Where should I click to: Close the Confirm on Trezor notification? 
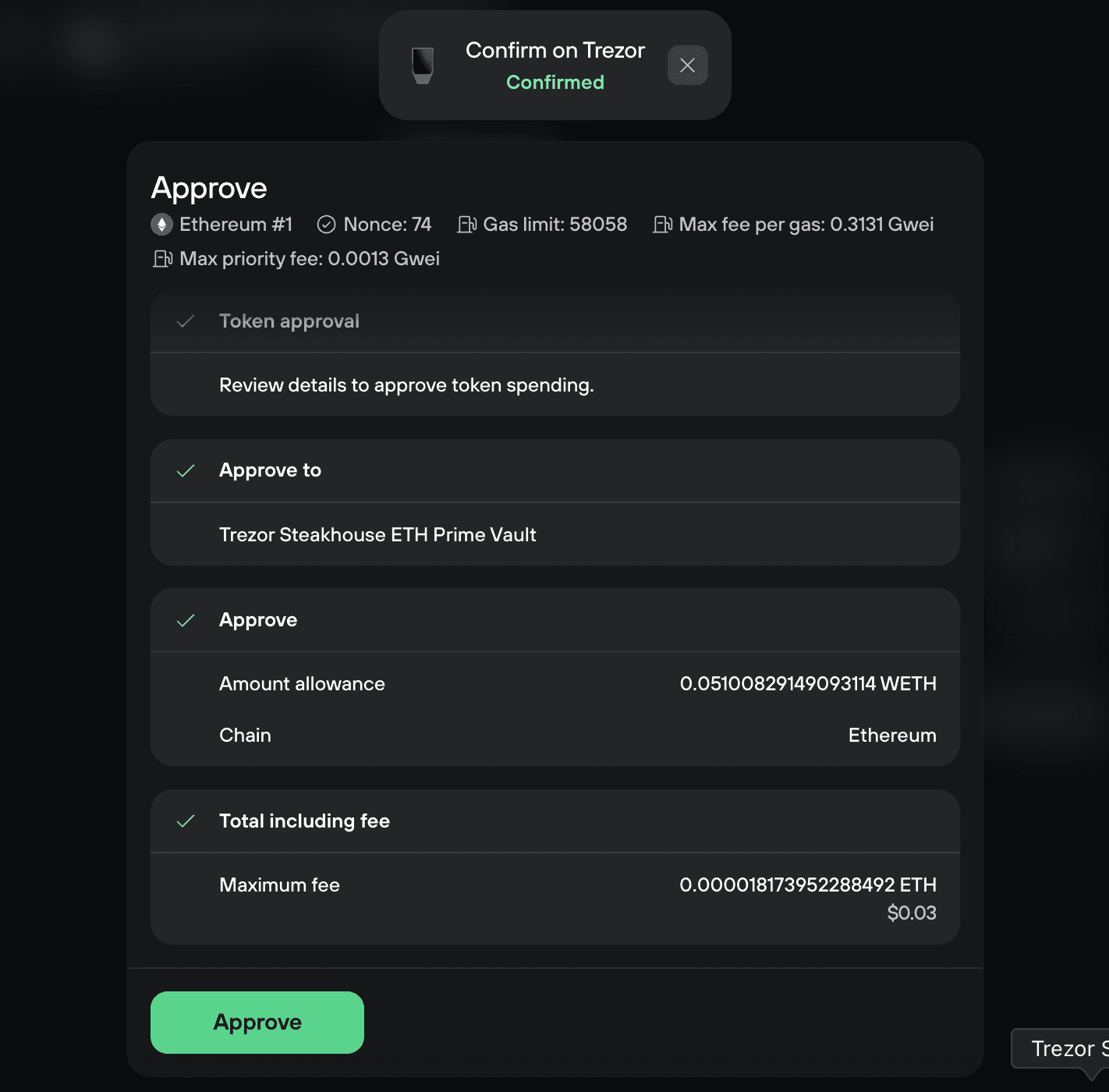click(x=687, y=66)
